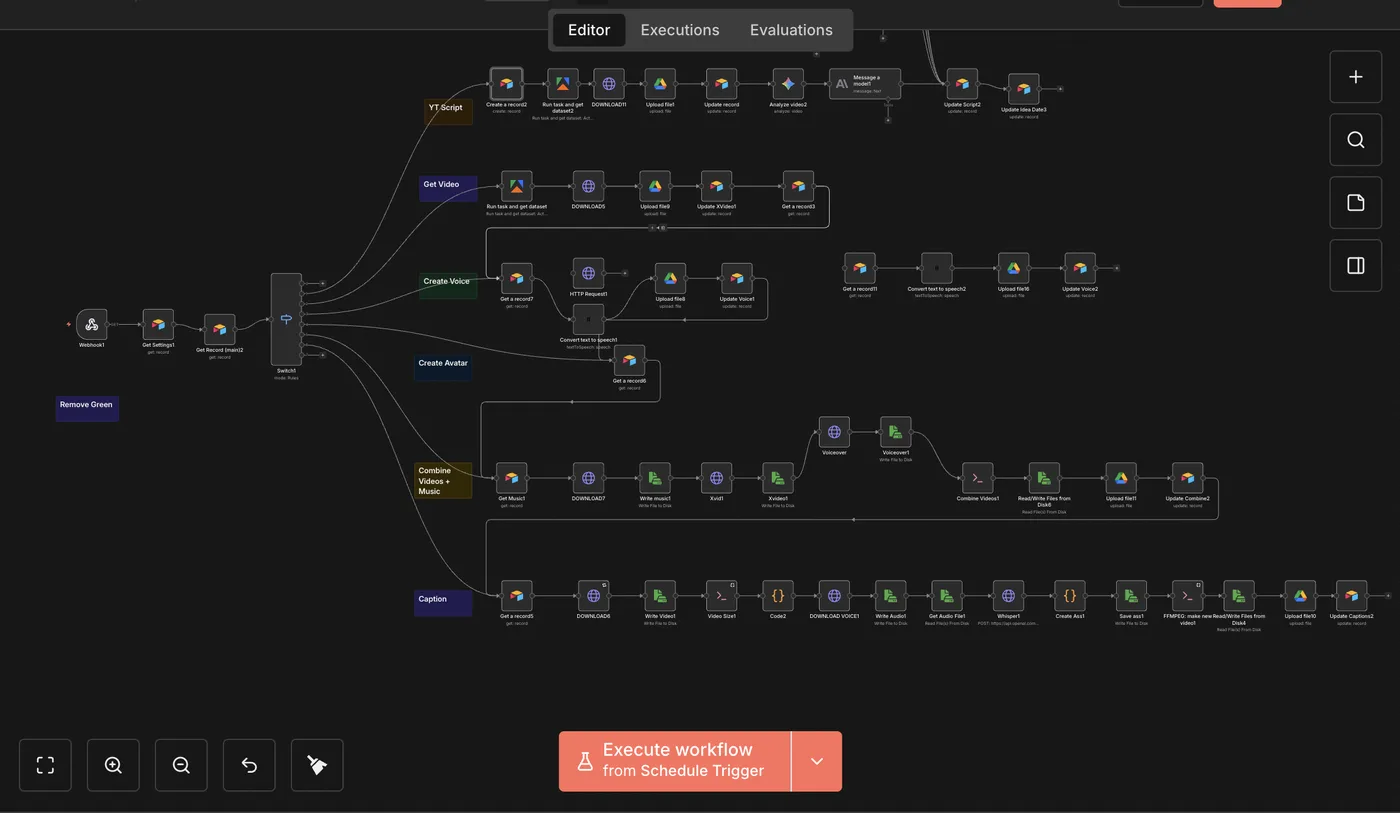The width and height of the screenshot is (1400, 813).
Task: Open the Webhook1 trigger node
Action: (91, 326)
